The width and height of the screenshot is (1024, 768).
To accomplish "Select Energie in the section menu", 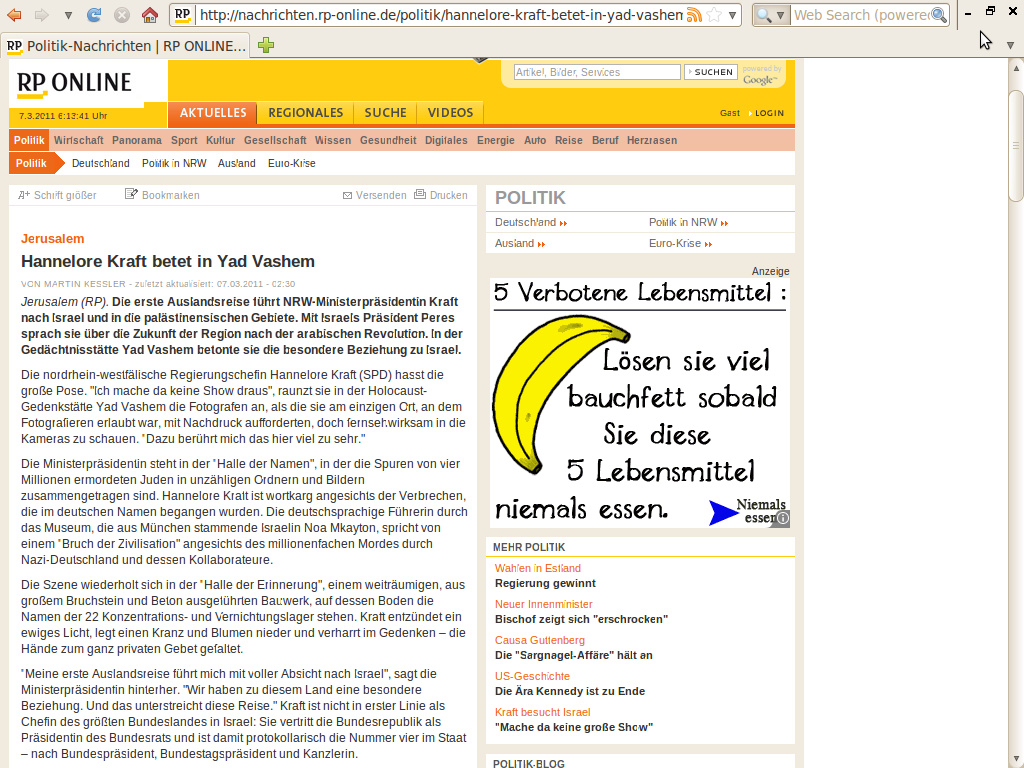I will click(496, 140).
